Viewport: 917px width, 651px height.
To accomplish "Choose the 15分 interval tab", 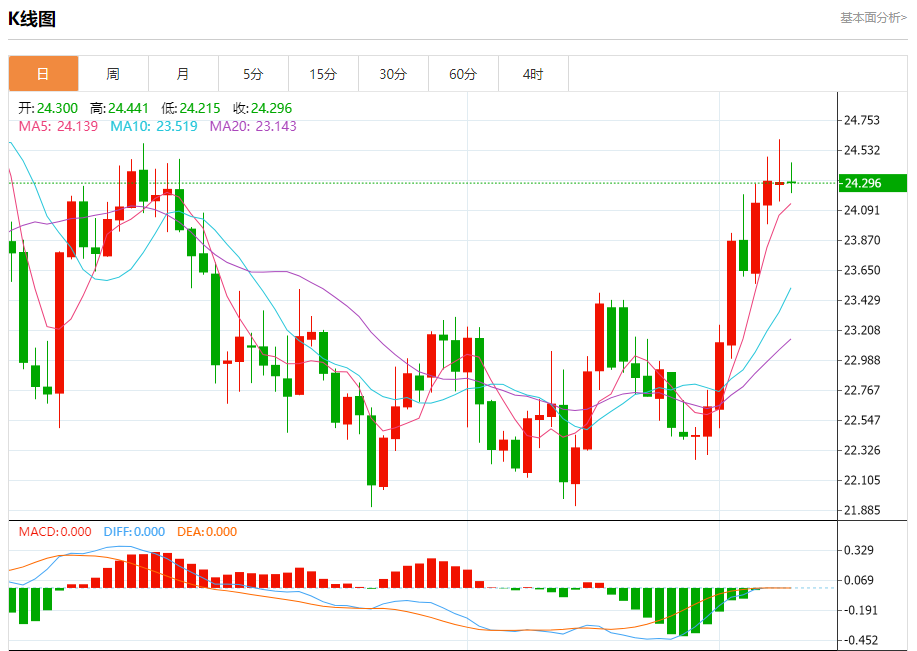I will (x=323, y=74).
